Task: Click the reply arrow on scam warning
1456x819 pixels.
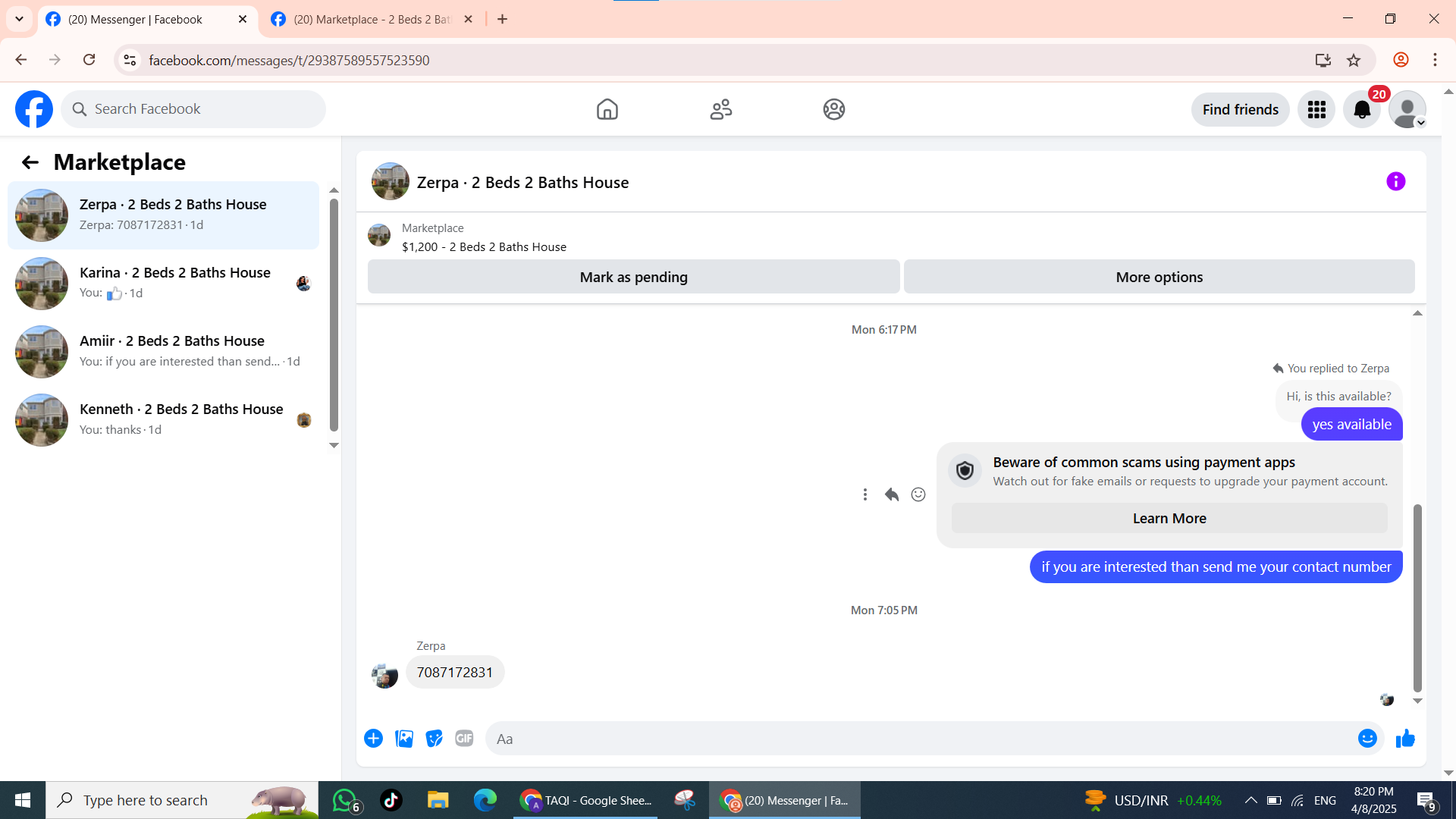Action: pyautogui.click(x=892, y=494)
